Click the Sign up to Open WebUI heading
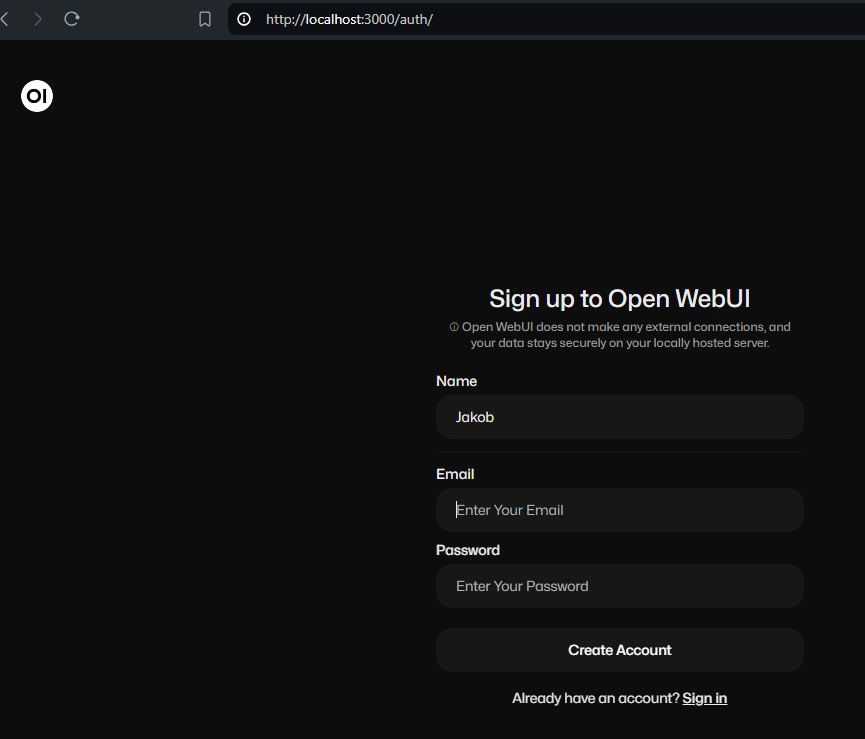Viewport: 865px width, 739px height. [620, 298]
